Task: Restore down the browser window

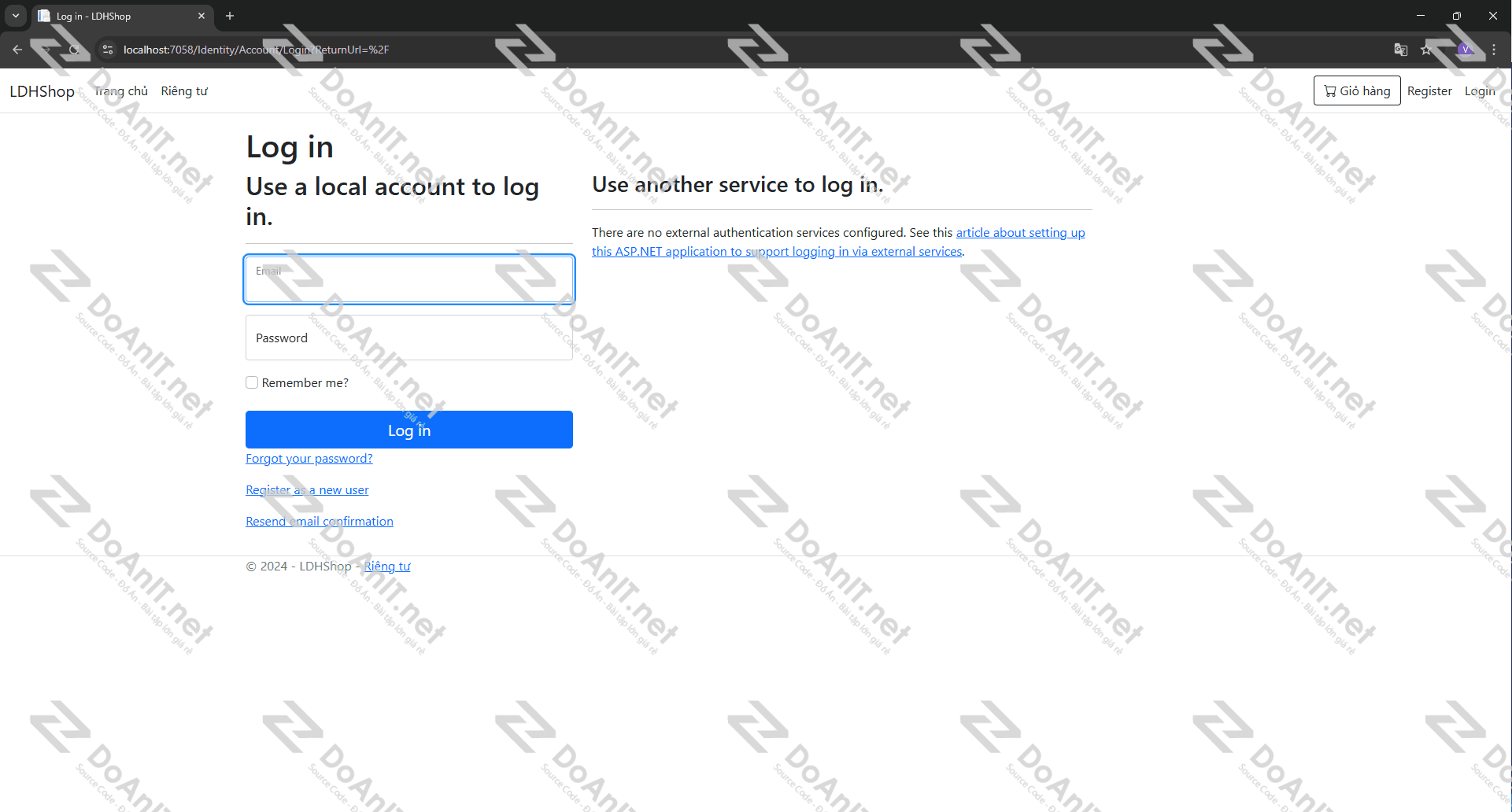Action: (x=1457, y=16)
